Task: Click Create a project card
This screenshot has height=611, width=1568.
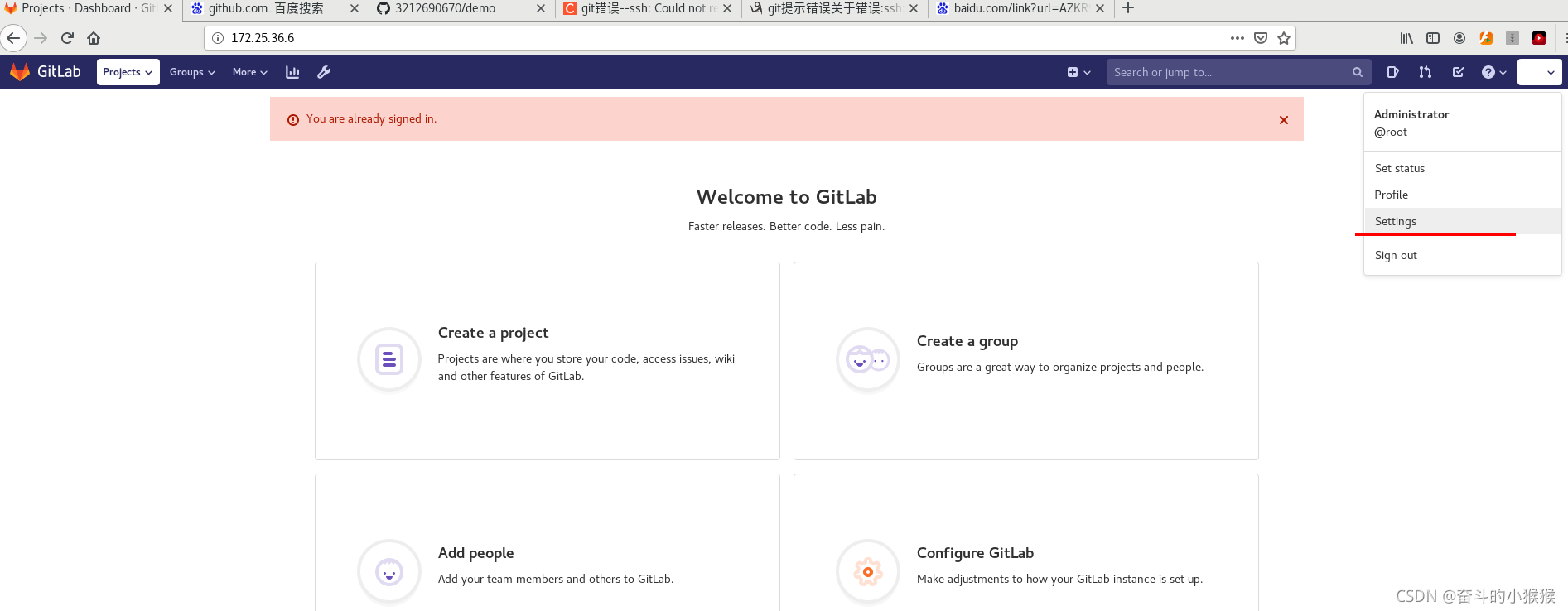Action: [x=548, y=361]
